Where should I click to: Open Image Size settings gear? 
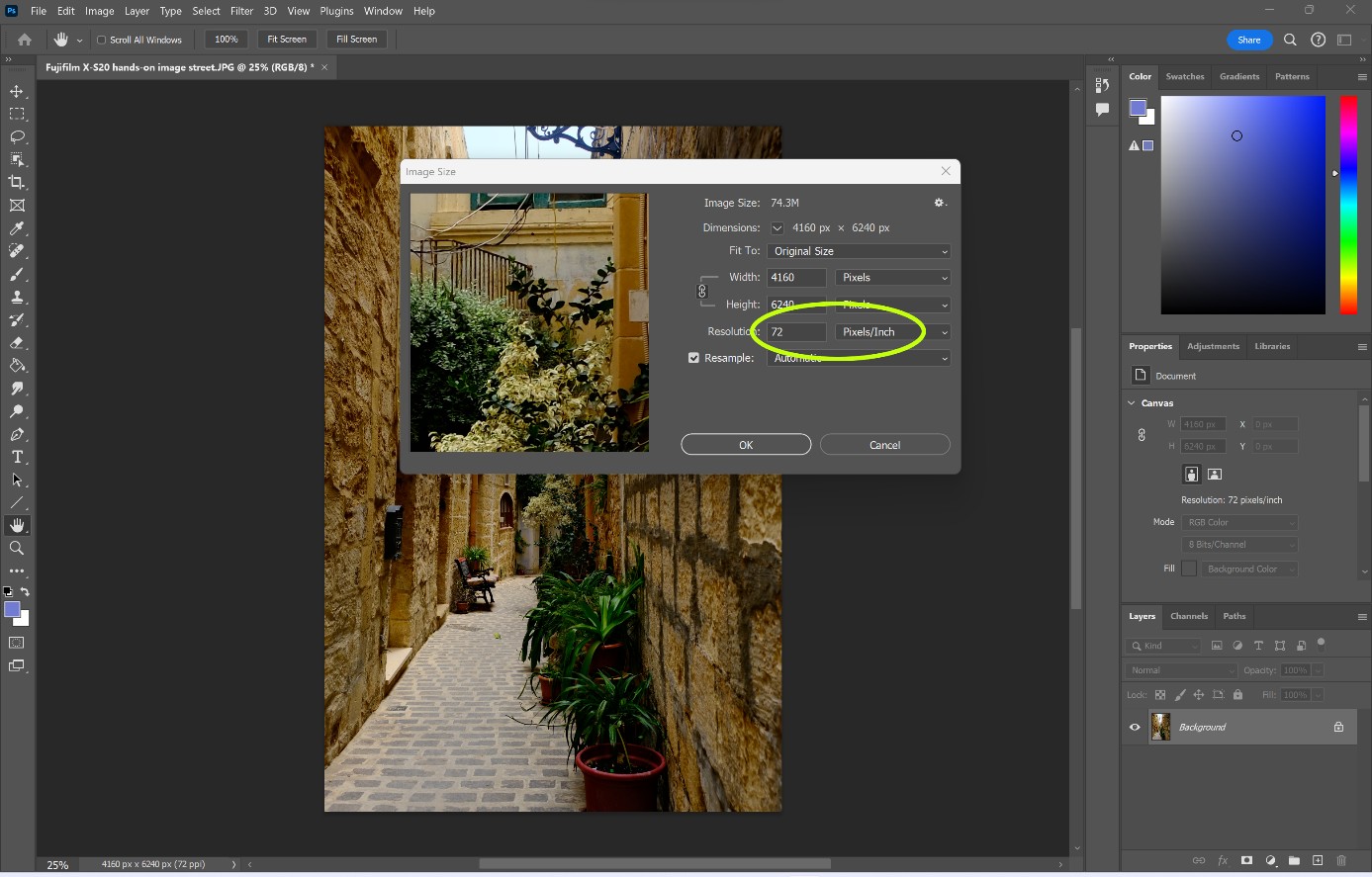click(x=939, y=203)
